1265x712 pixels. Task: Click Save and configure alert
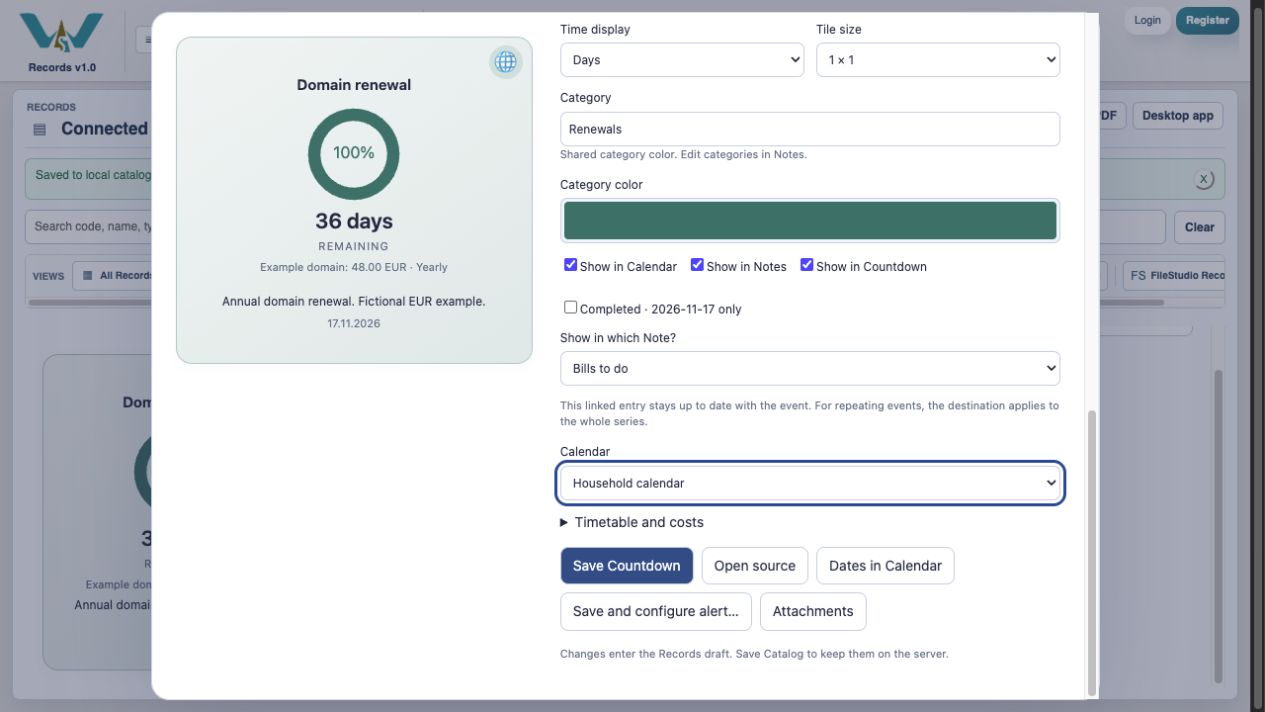(x=655, y=612)
